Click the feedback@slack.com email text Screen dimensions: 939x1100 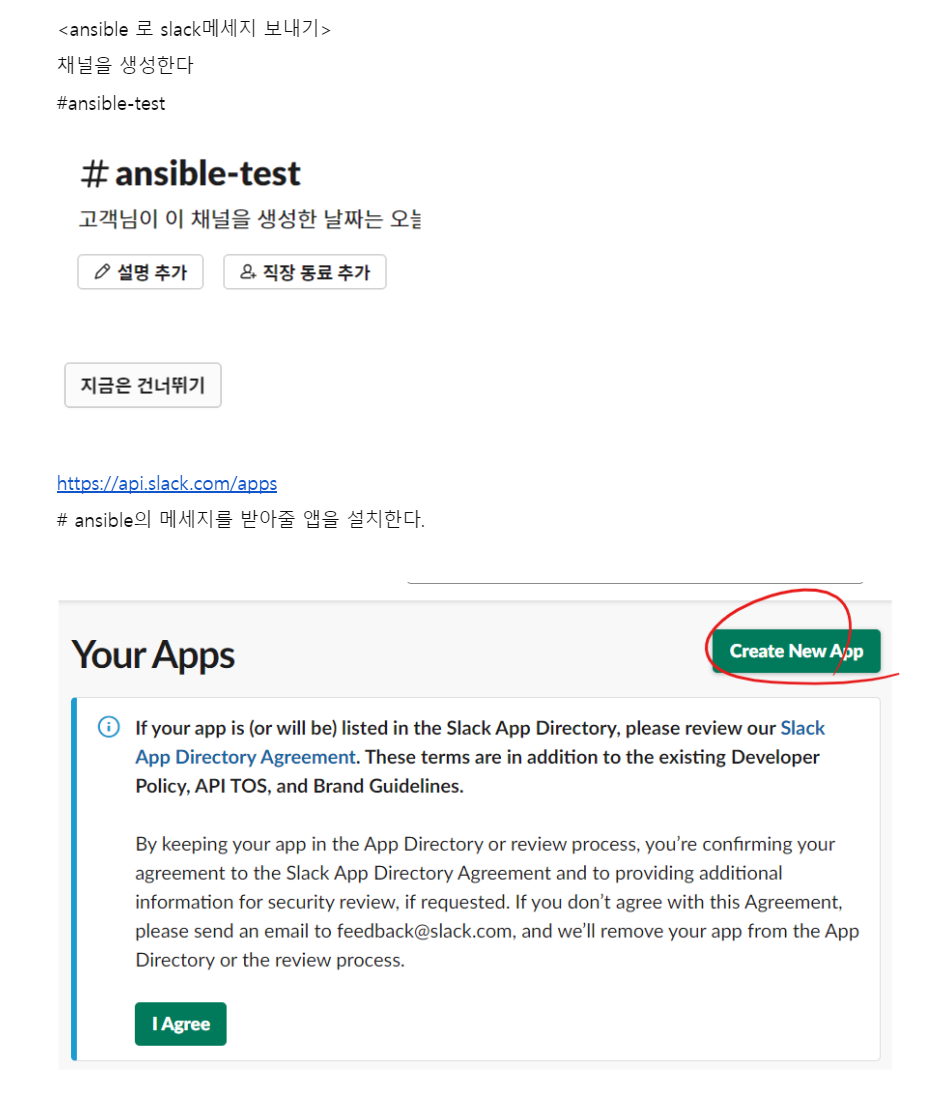(x=424, y=931)
